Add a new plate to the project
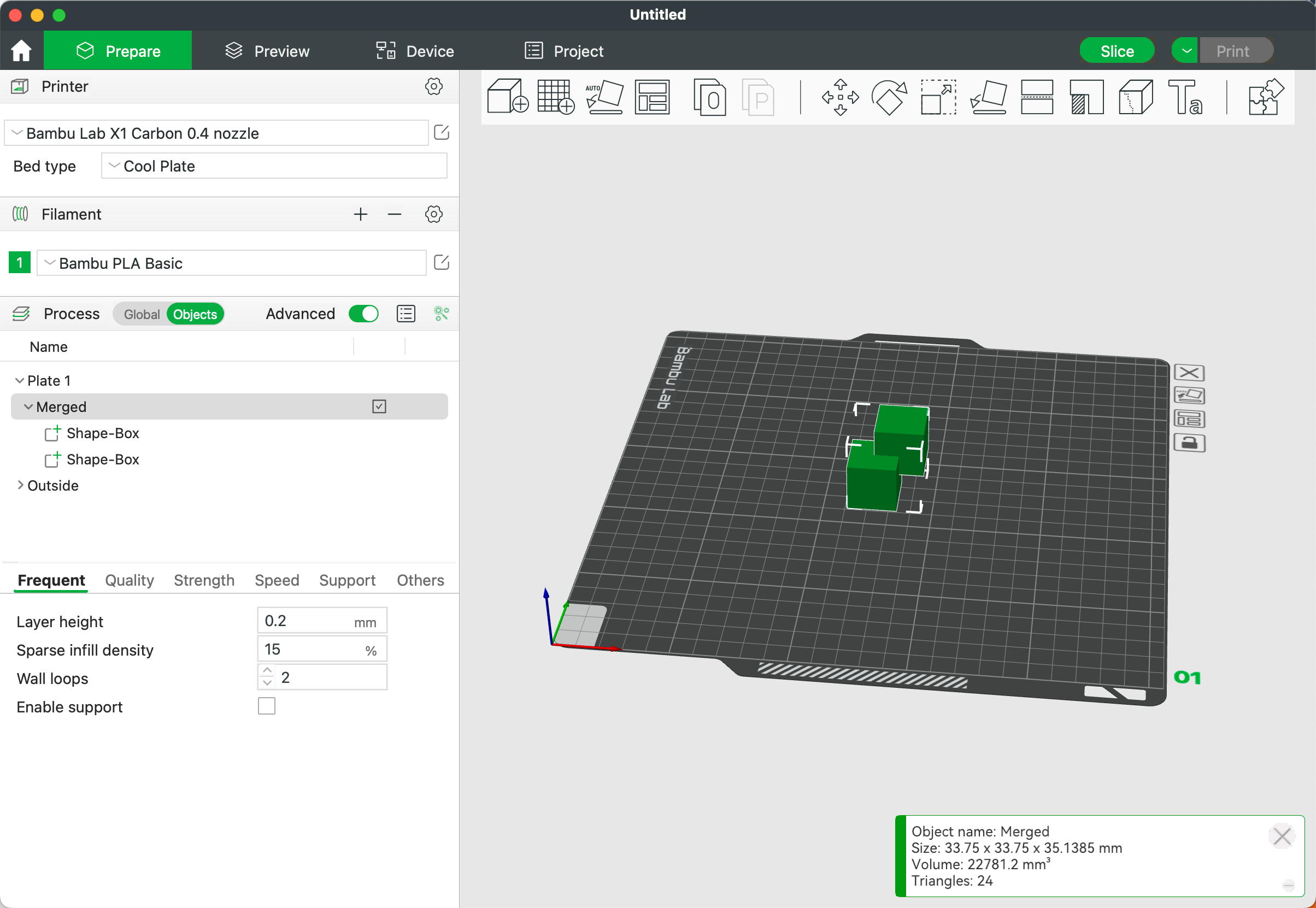Viewport: 1316px width, 908px height. (x=555, y=97)
